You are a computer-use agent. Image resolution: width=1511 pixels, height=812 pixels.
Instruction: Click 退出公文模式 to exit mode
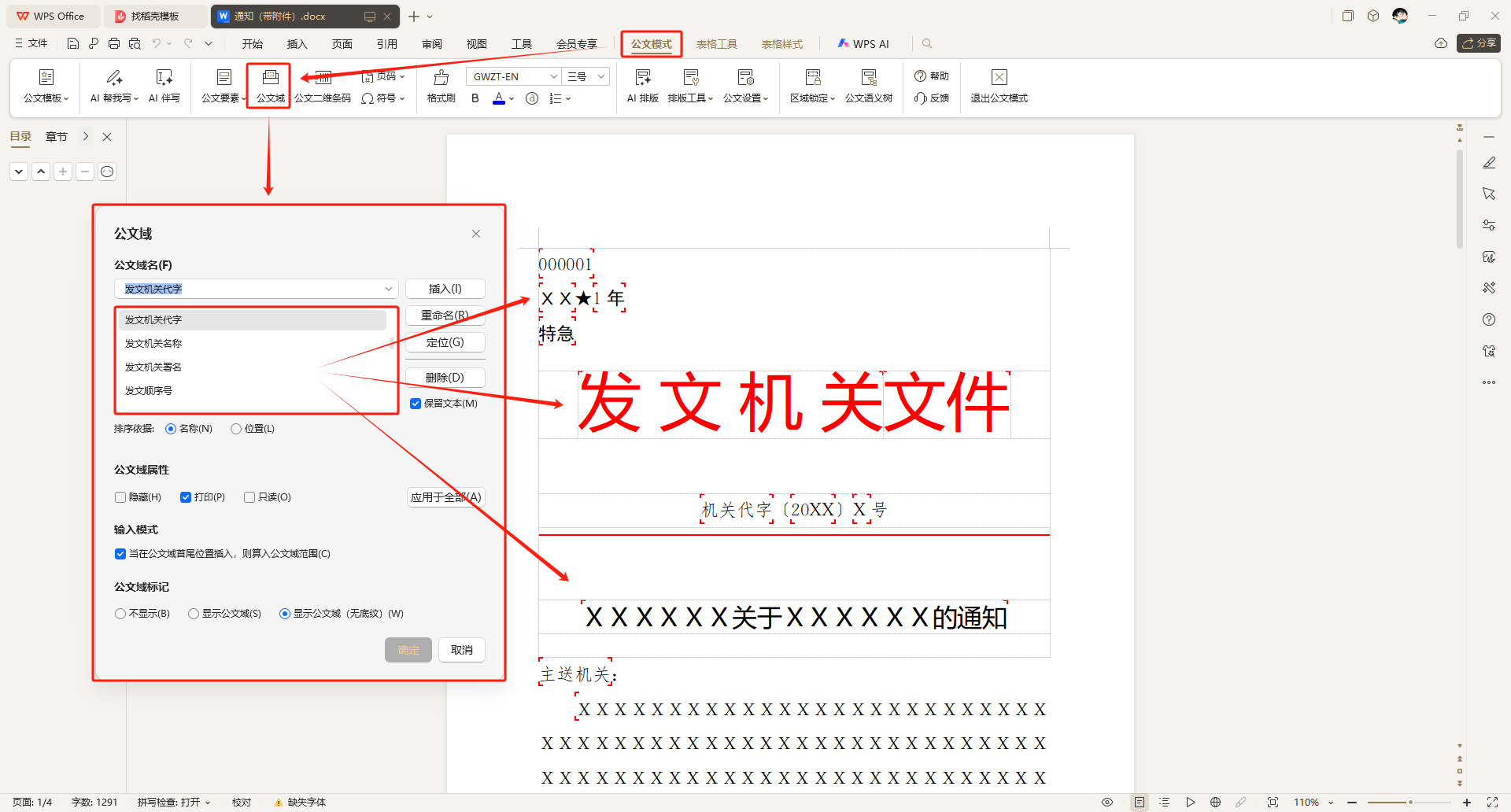(x=999, y=85)
